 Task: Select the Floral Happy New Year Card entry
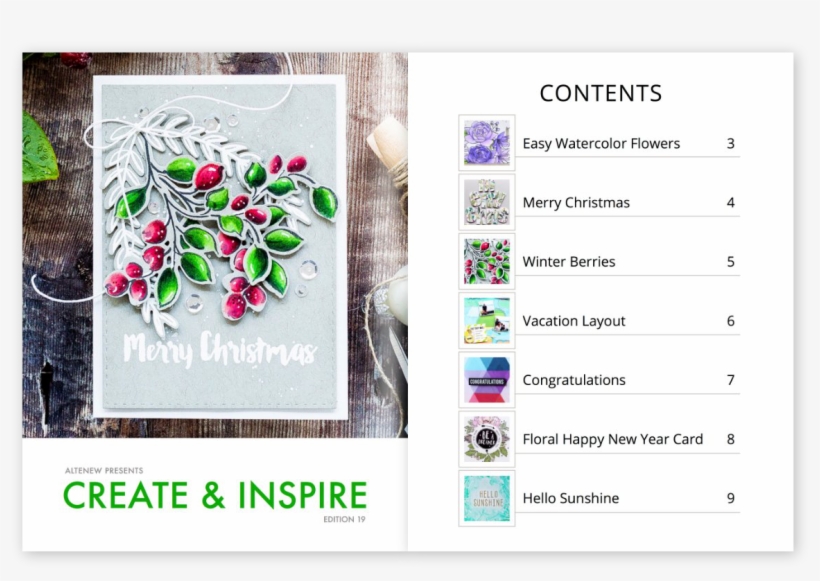tap(611, 439)
